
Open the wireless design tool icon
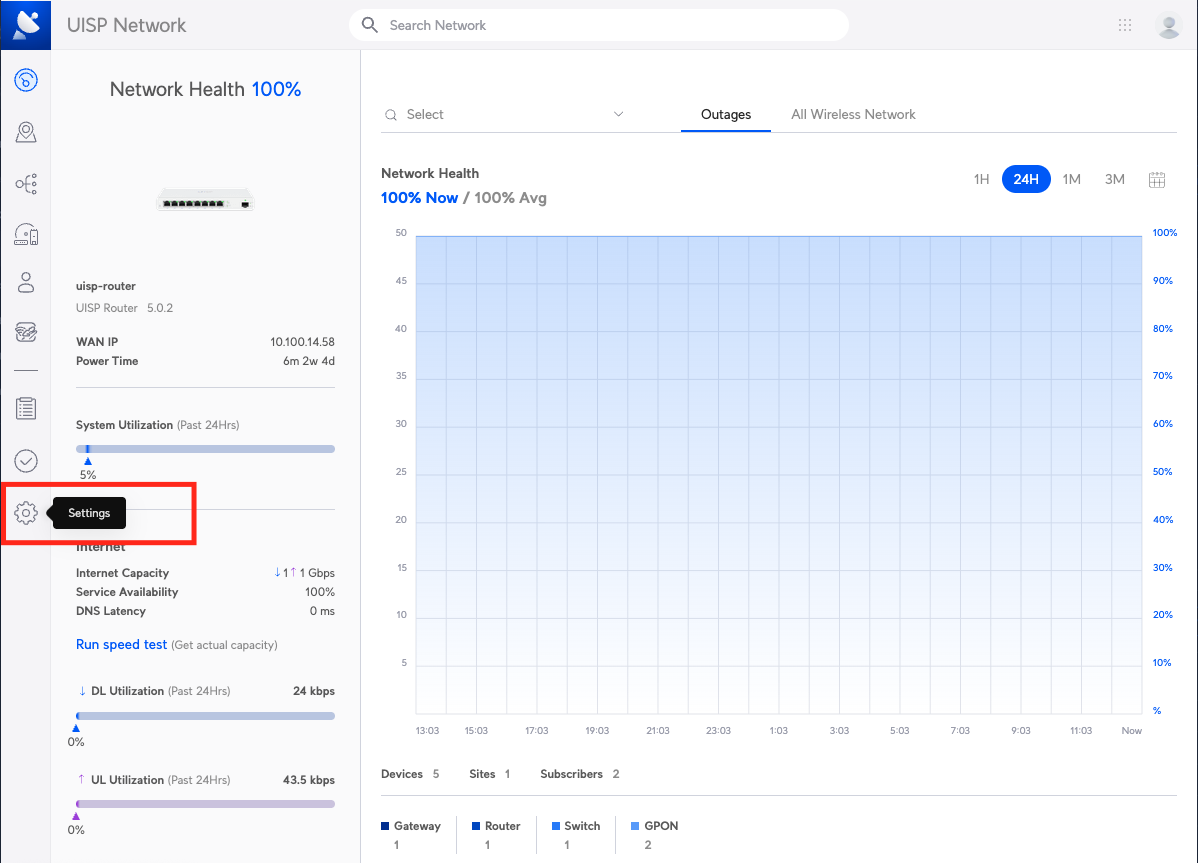click(x=26, y=332)
